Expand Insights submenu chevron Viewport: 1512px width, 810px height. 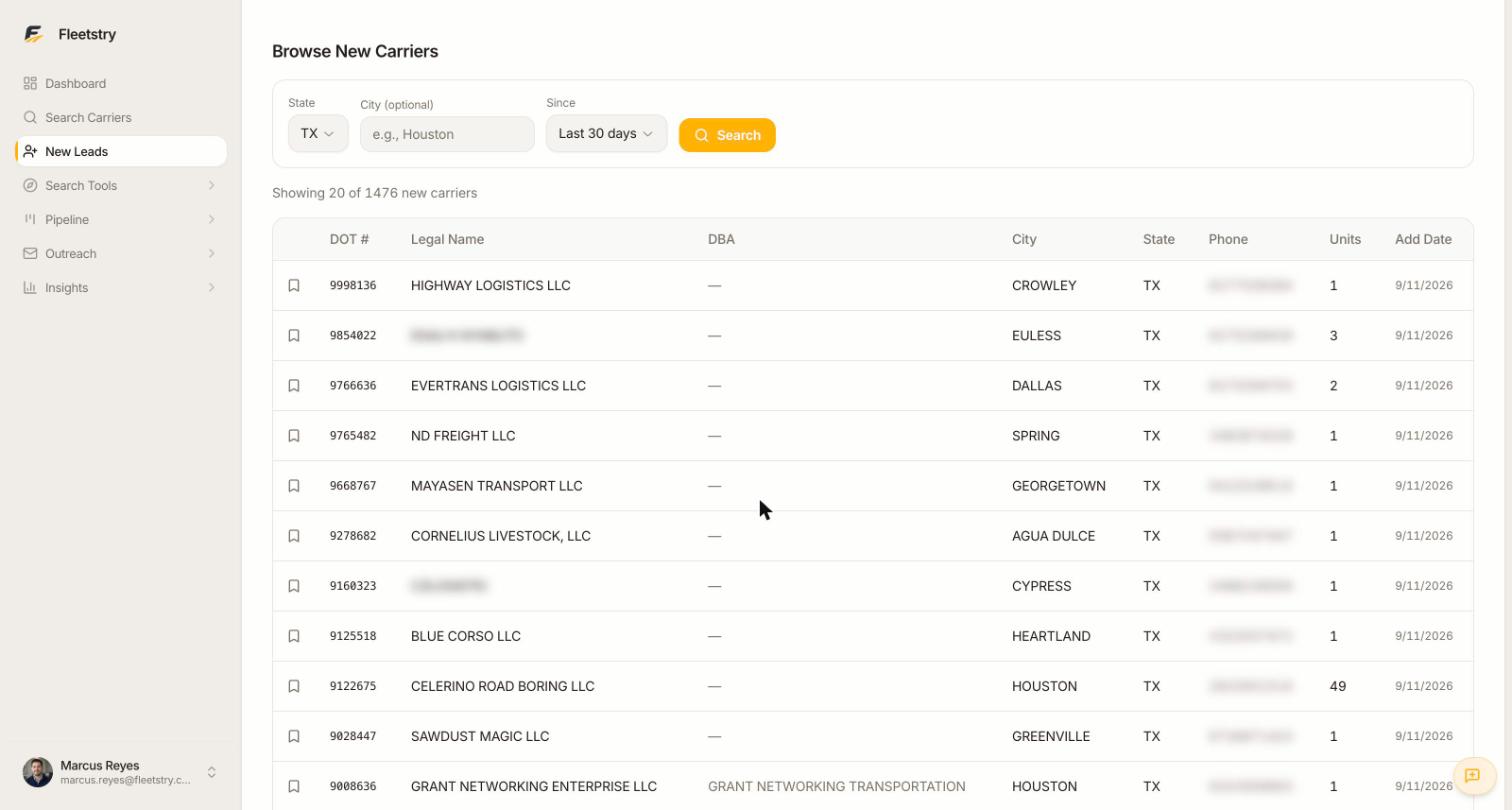point(211,288)
